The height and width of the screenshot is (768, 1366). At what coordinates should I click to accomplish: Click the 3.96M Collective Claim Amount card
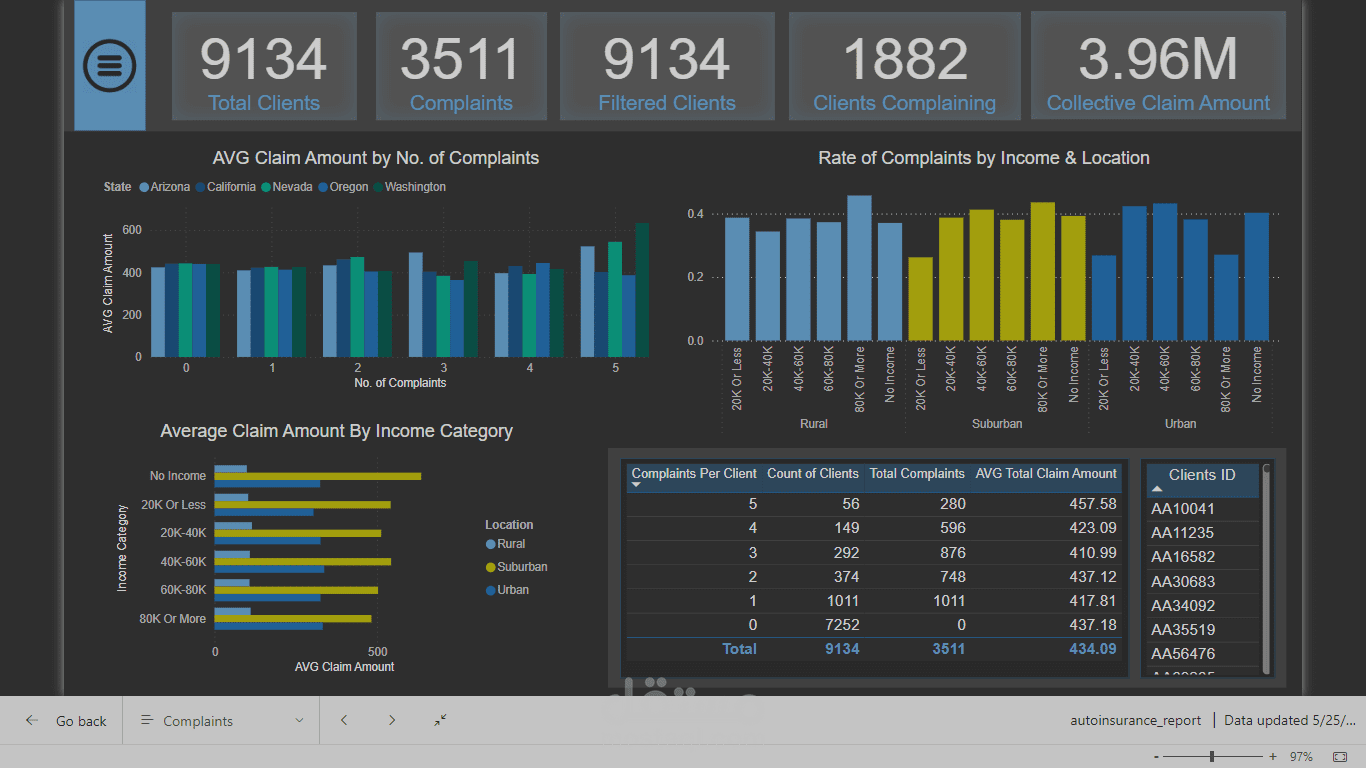click(x=1158, y=66)
